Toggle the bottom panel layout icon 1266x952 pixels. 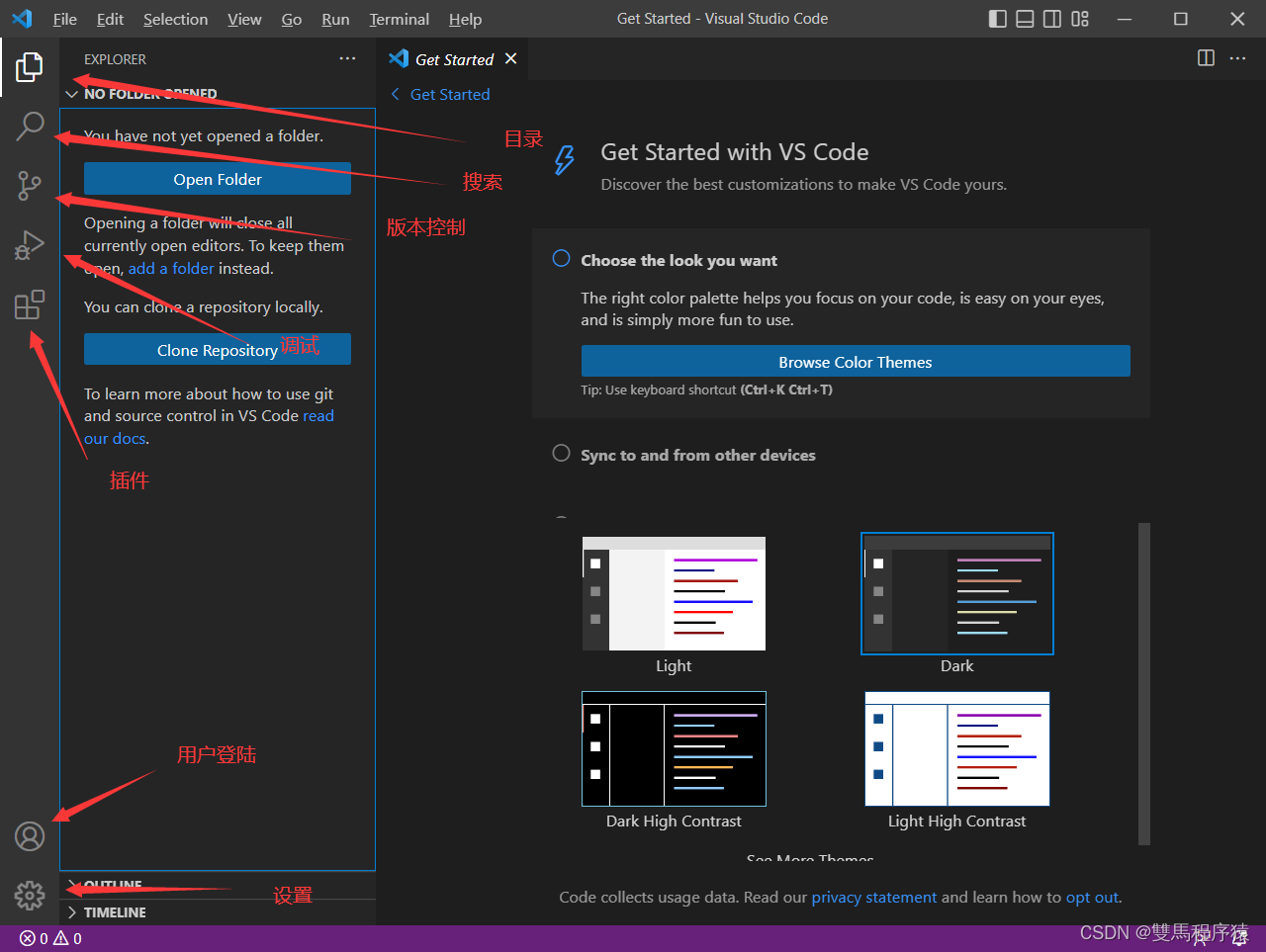click(x=1026, y=19)
